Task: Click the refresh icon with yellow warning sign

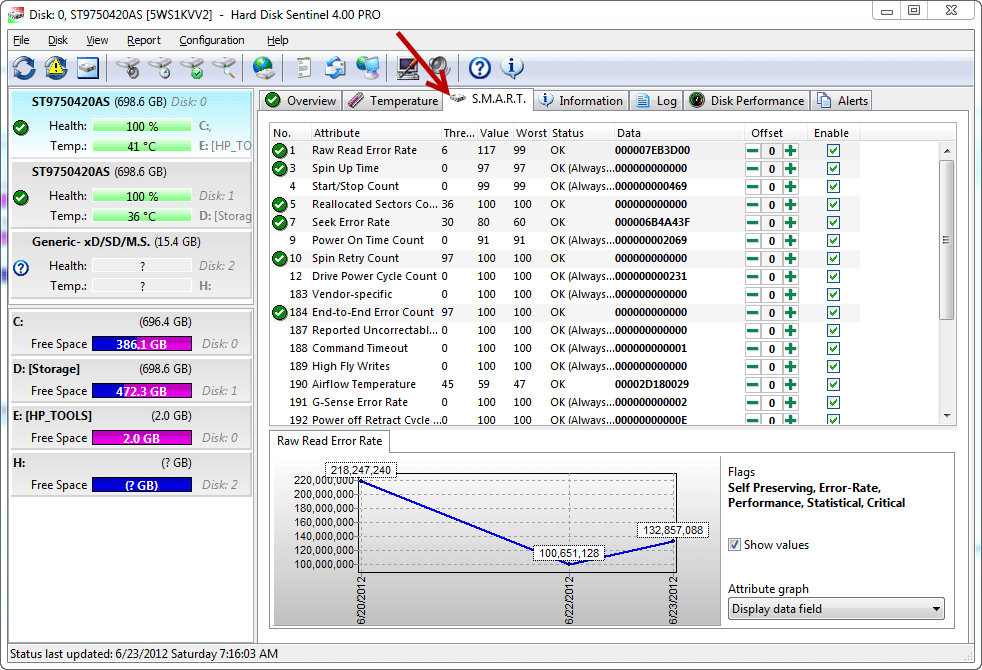Action: (x=56, y=68)
